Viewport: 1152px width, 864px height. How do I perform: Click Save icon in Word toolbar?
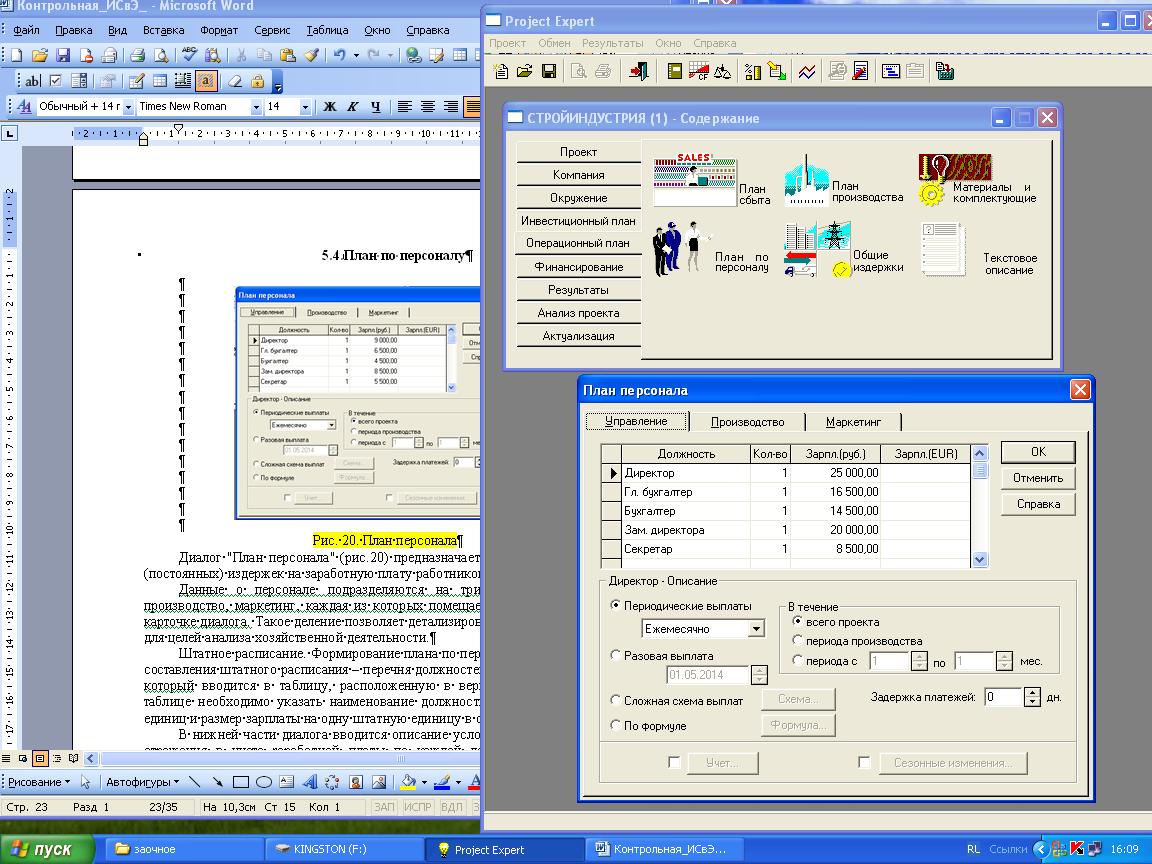point(63,55)
